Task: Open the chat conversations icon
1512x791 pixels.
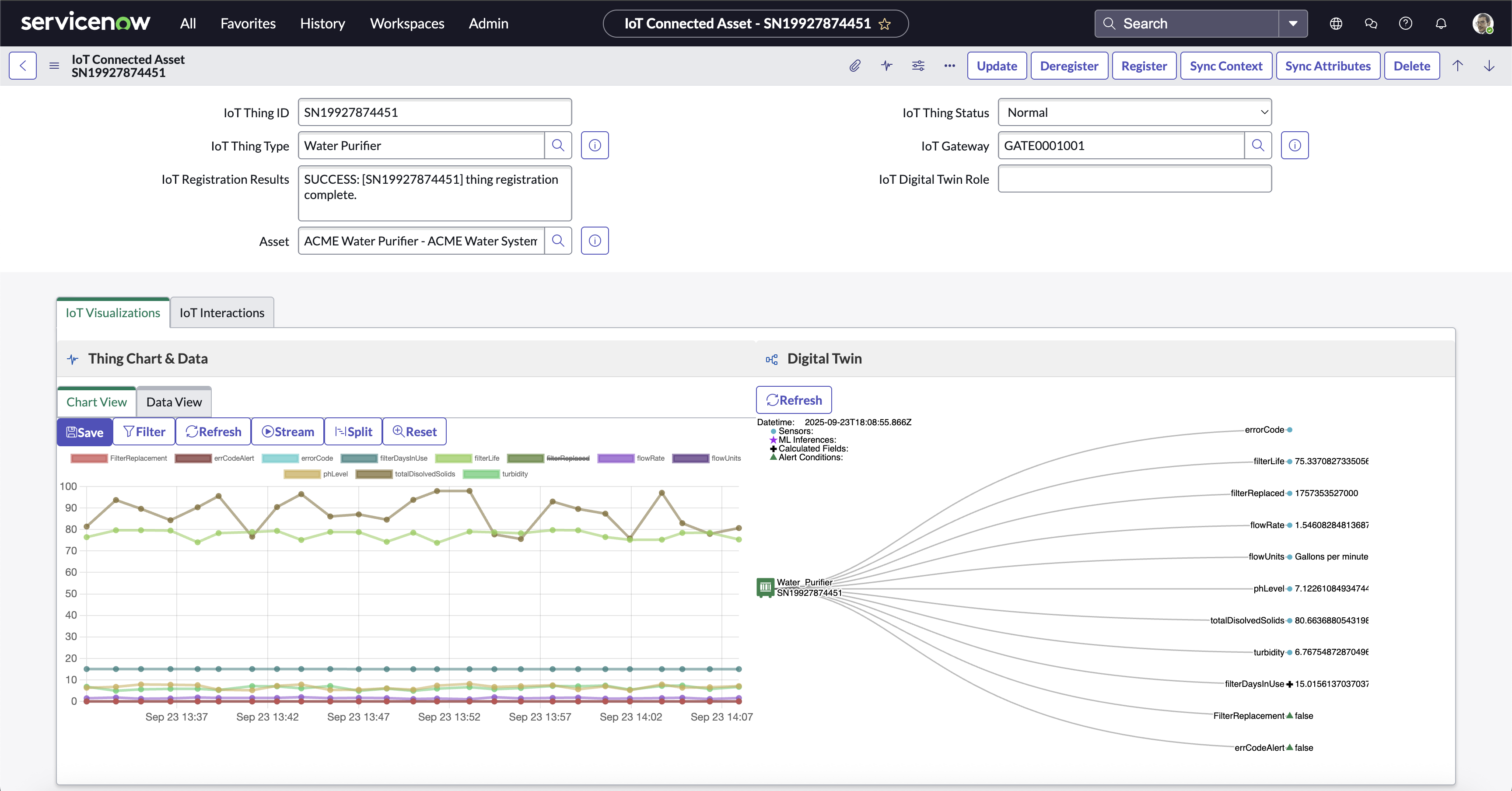Action: [x=1371, y=24]
